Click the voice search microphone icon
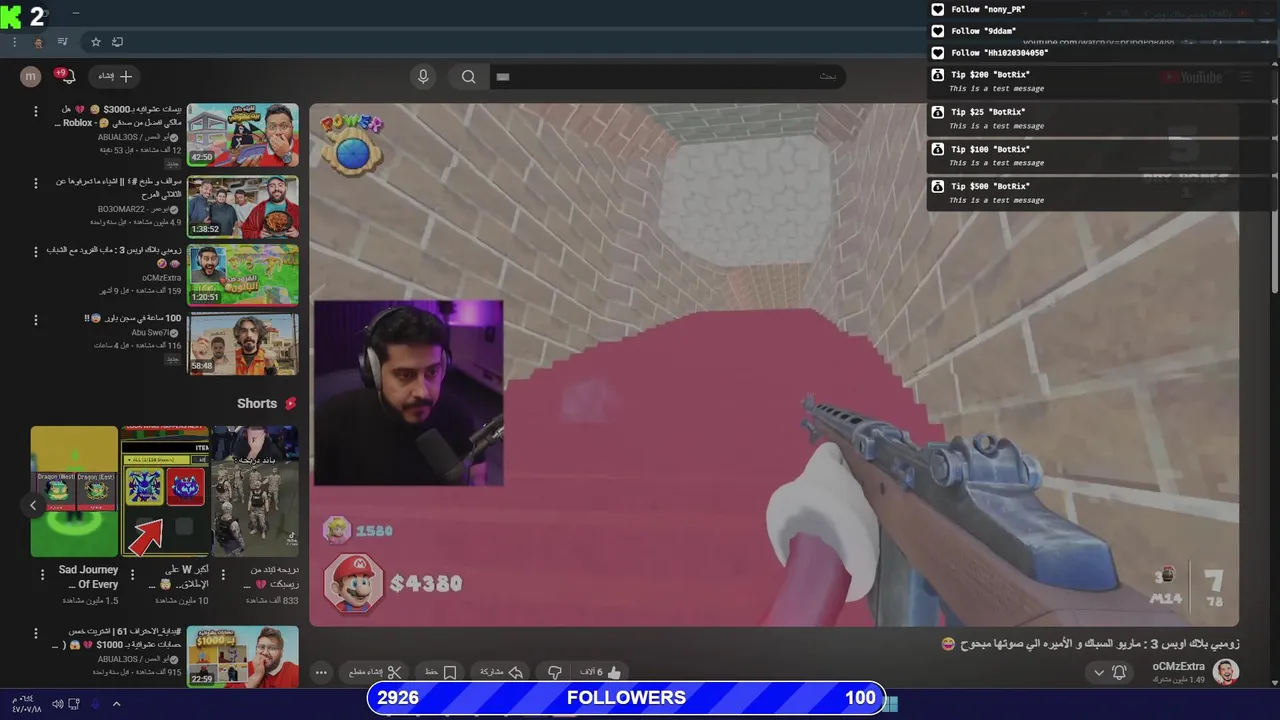This screenshot has height=720, width=1280. click(423, 77)
